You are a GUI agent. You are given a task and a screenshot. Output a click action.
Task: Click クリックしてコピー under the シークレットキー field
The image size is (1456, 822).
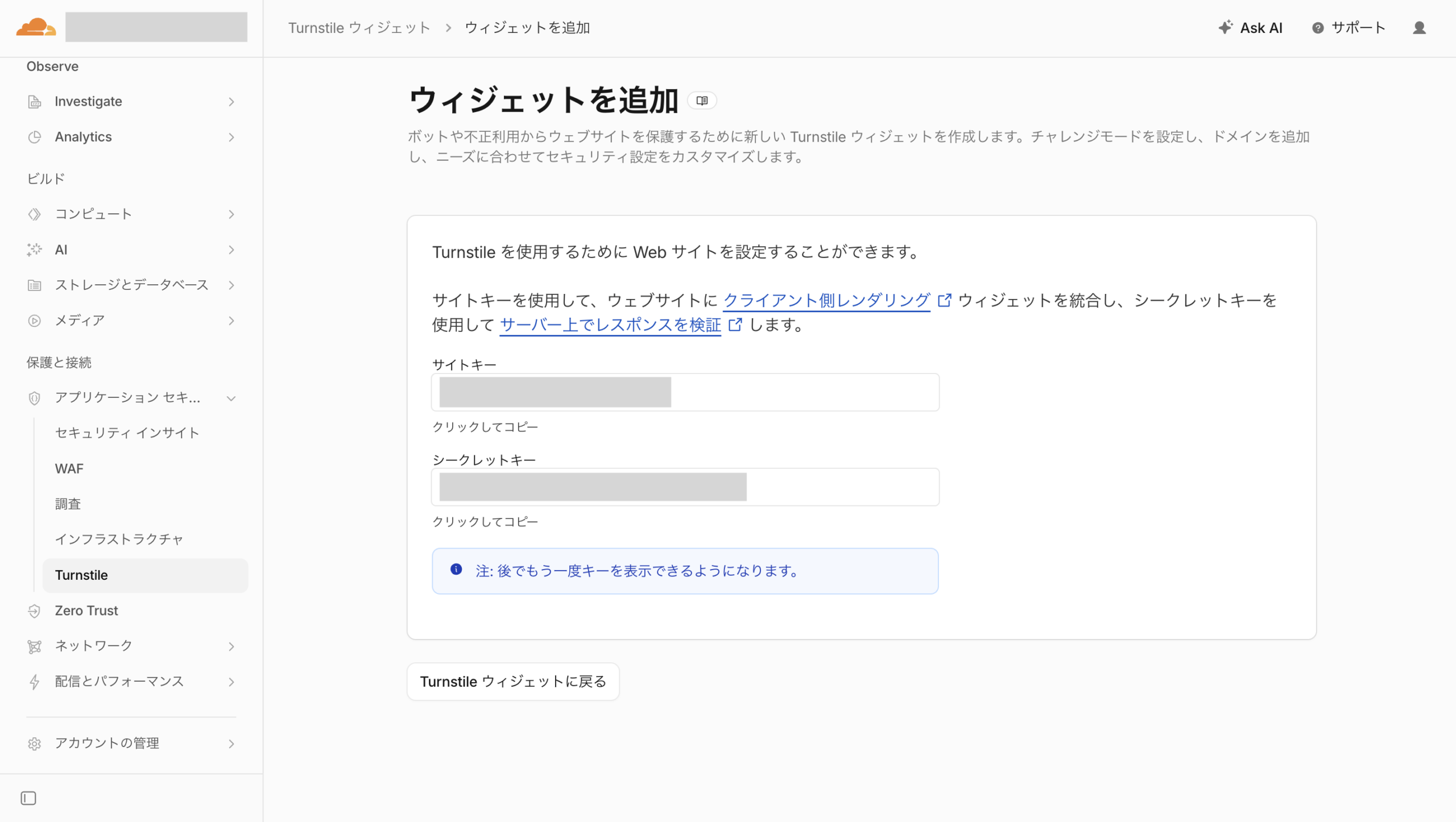(485, 522)
